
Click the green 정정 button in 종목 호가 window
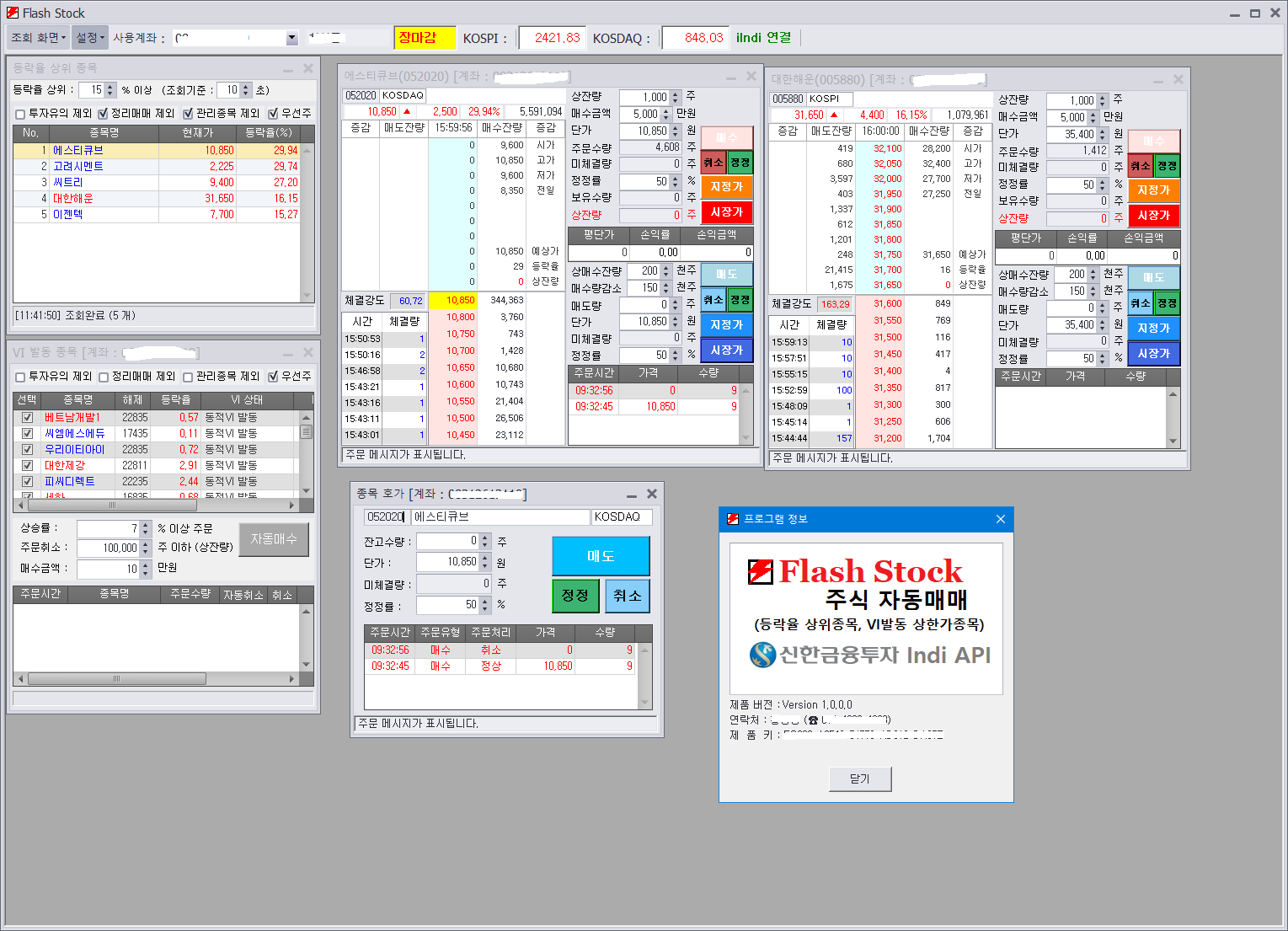coord(575,596)
